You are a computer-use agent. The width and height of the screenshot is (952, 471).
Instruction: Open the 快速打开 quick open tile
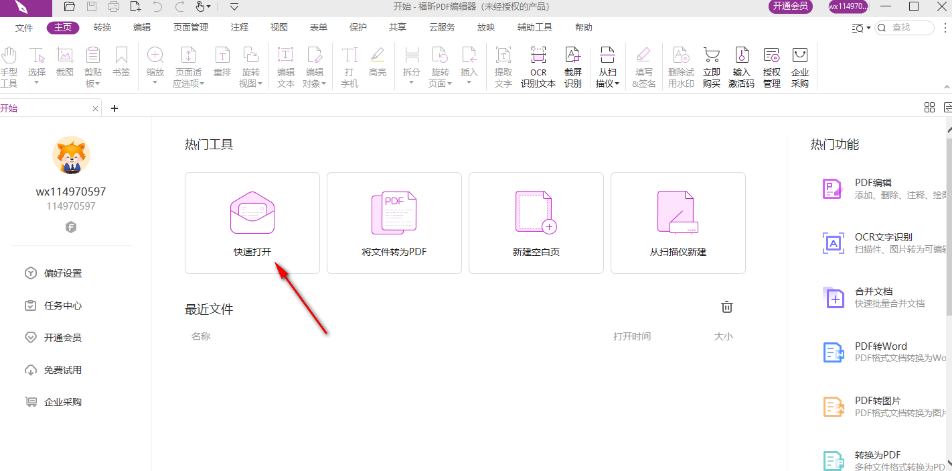(252, 222)
